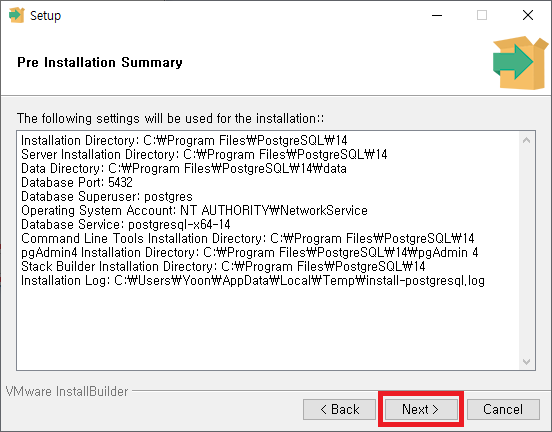Click the scrollbar down arrow

click(526, 362)
